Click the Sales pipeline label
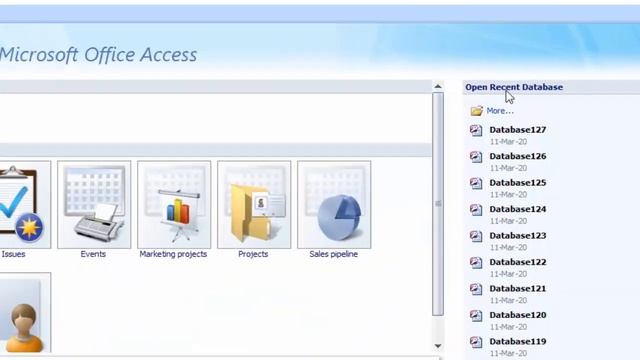 [333, 254]
